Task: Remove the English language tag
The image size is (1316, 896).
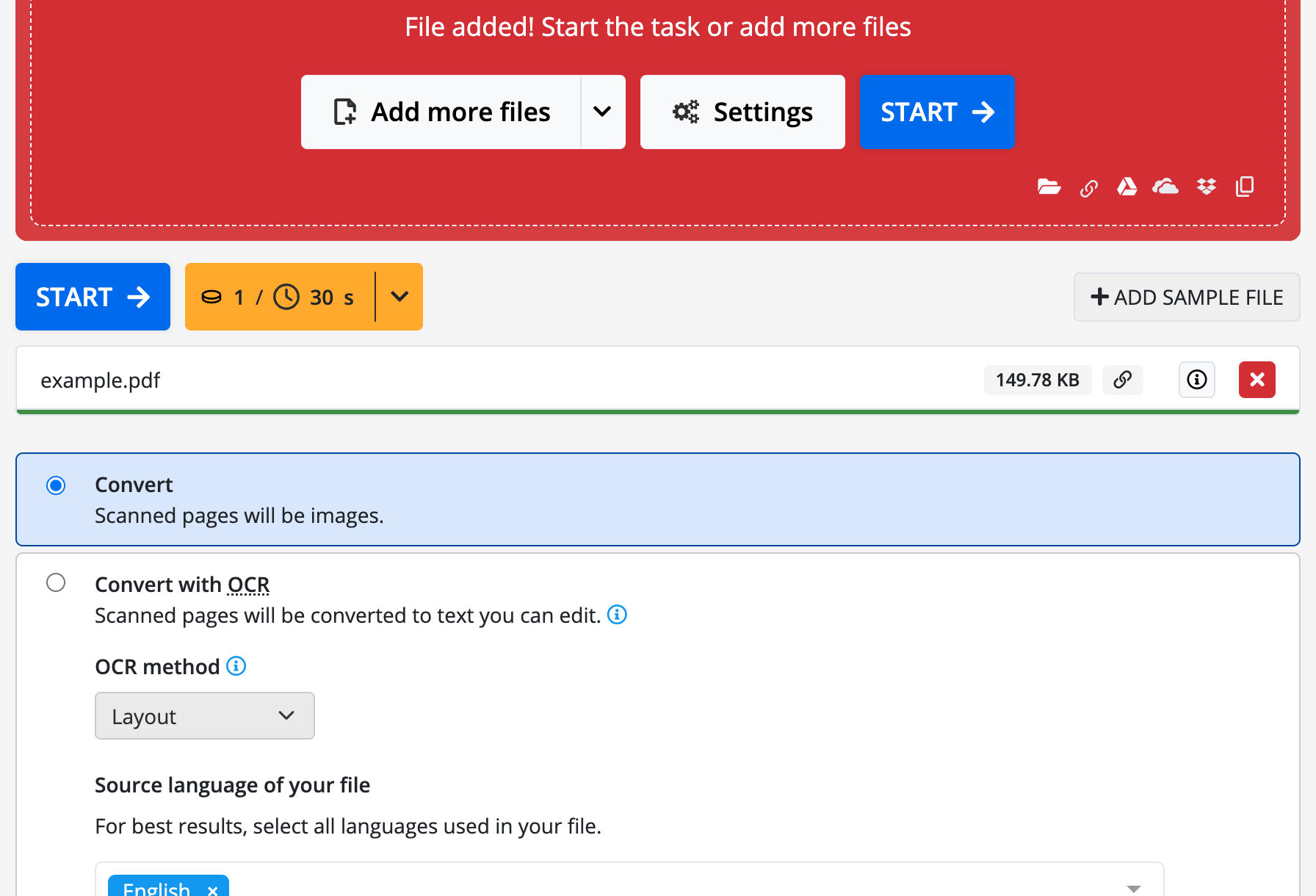Action: (x=212, y=889)
